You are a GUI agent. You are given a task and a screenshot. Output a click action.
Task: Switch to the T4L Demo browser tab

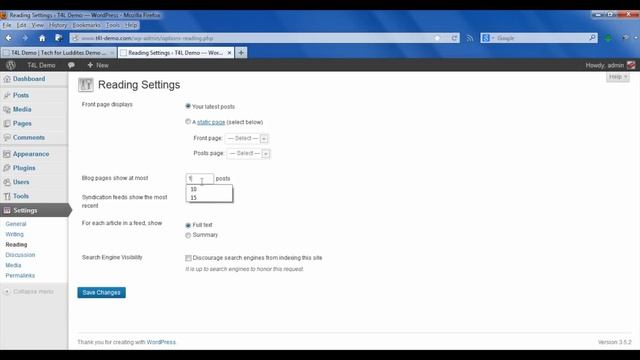pyautogui.click(x=58, y=53)
